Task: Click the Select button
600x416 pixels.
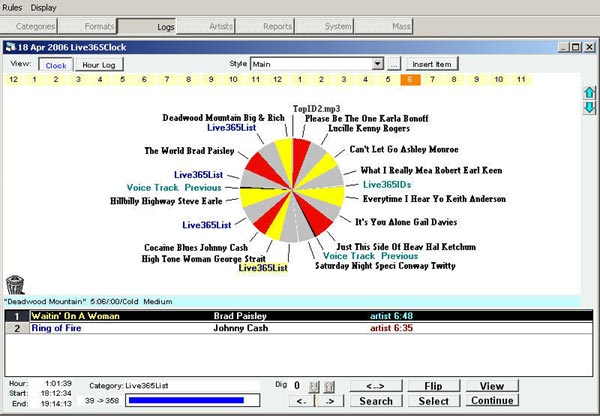Action: [x=434, y=401]
